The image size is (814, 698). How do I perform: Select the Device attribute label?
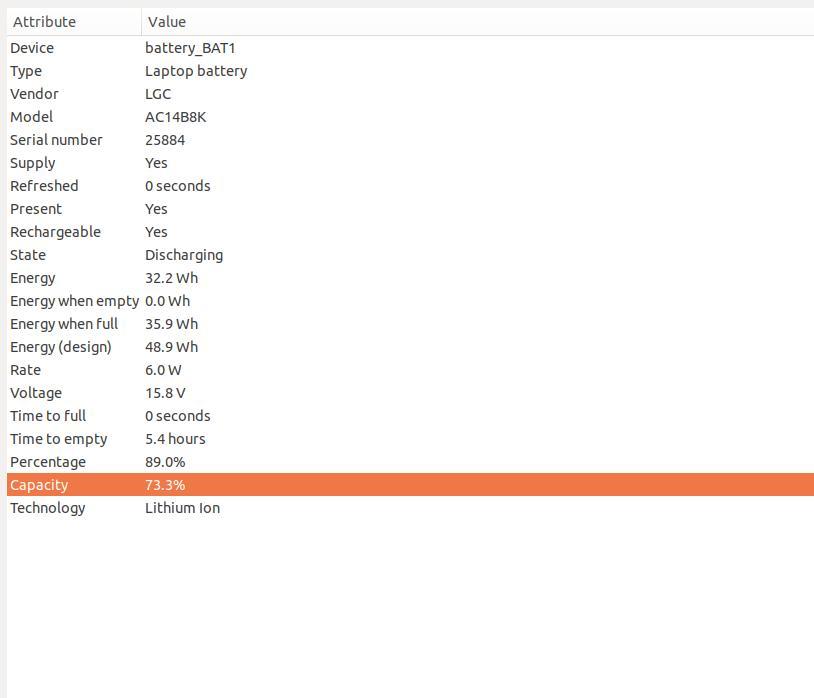pyautogui.click(x=32, y=48)
